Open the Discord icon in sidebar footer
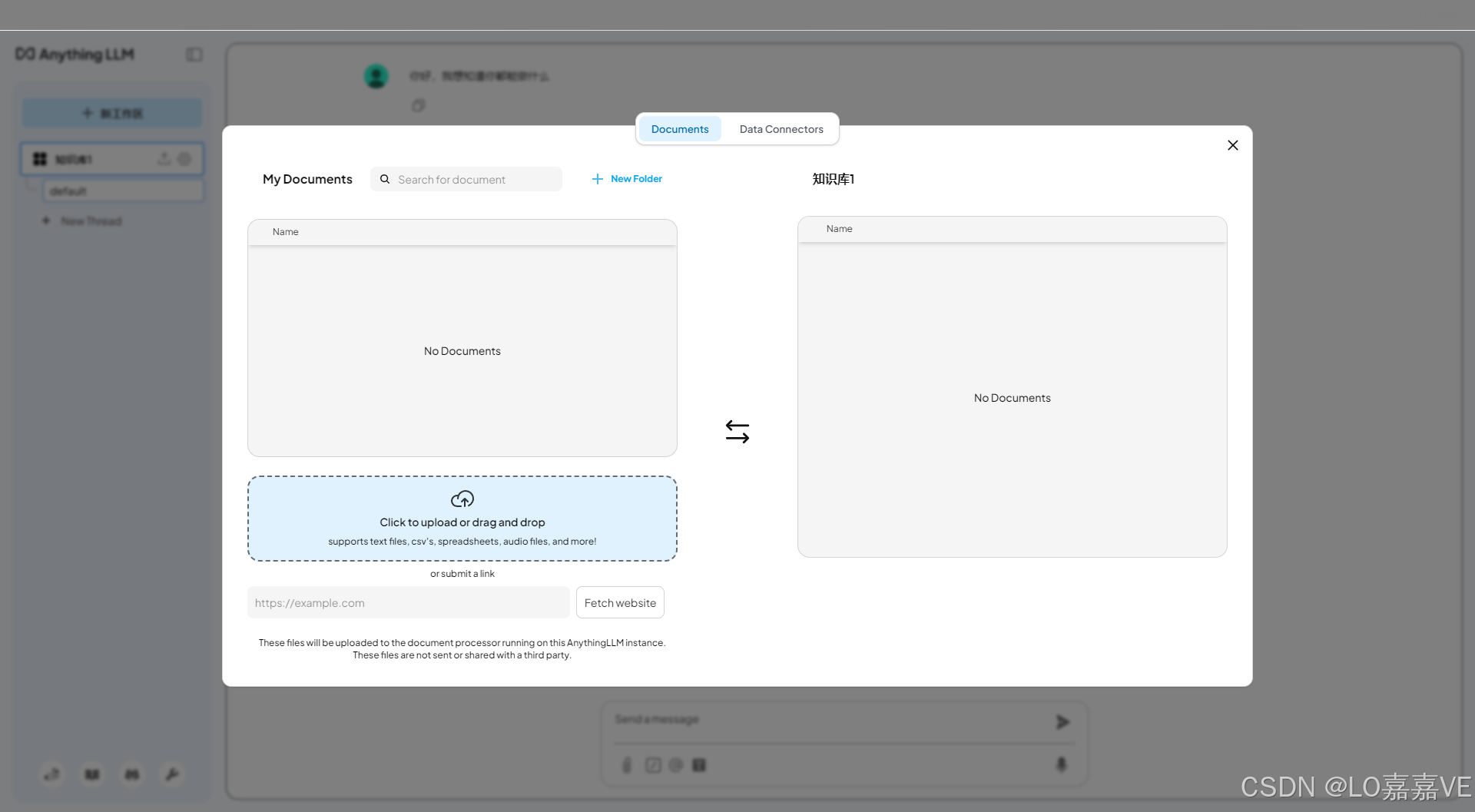 [132, 774]
